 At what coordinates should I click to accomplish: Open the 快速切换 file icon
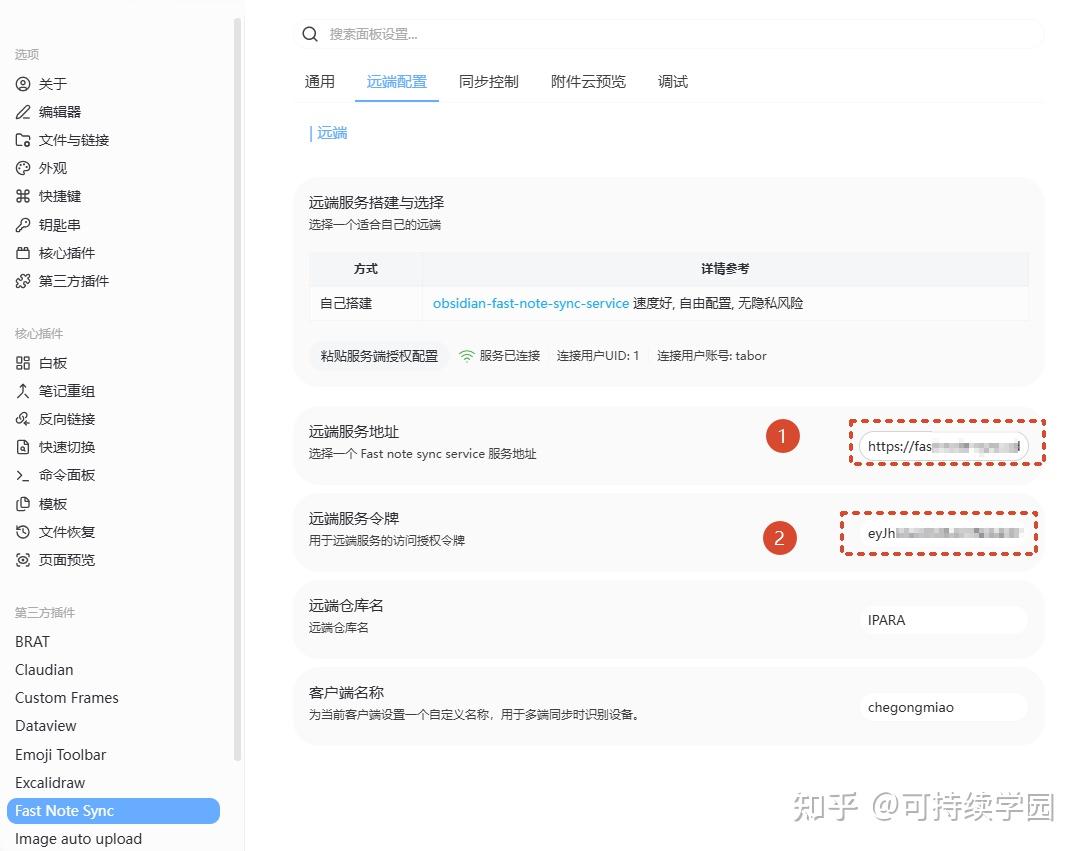click(x=23, y=447)
